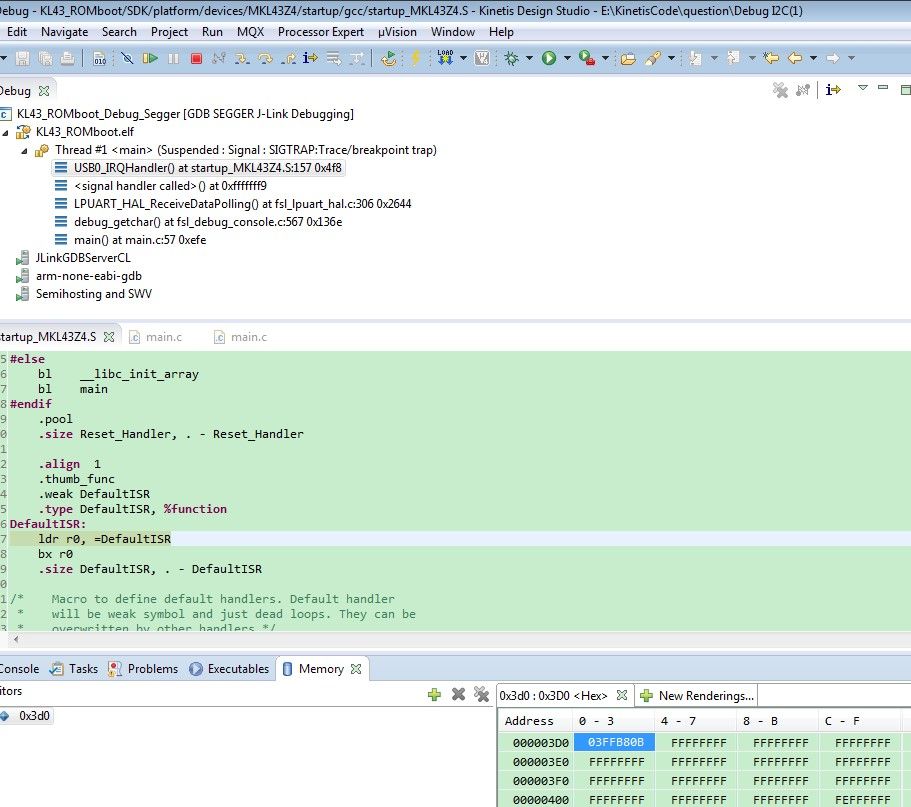Select memory cell value 03FFB80B
This screenshot has width=911, height=807.
(615, 743)
